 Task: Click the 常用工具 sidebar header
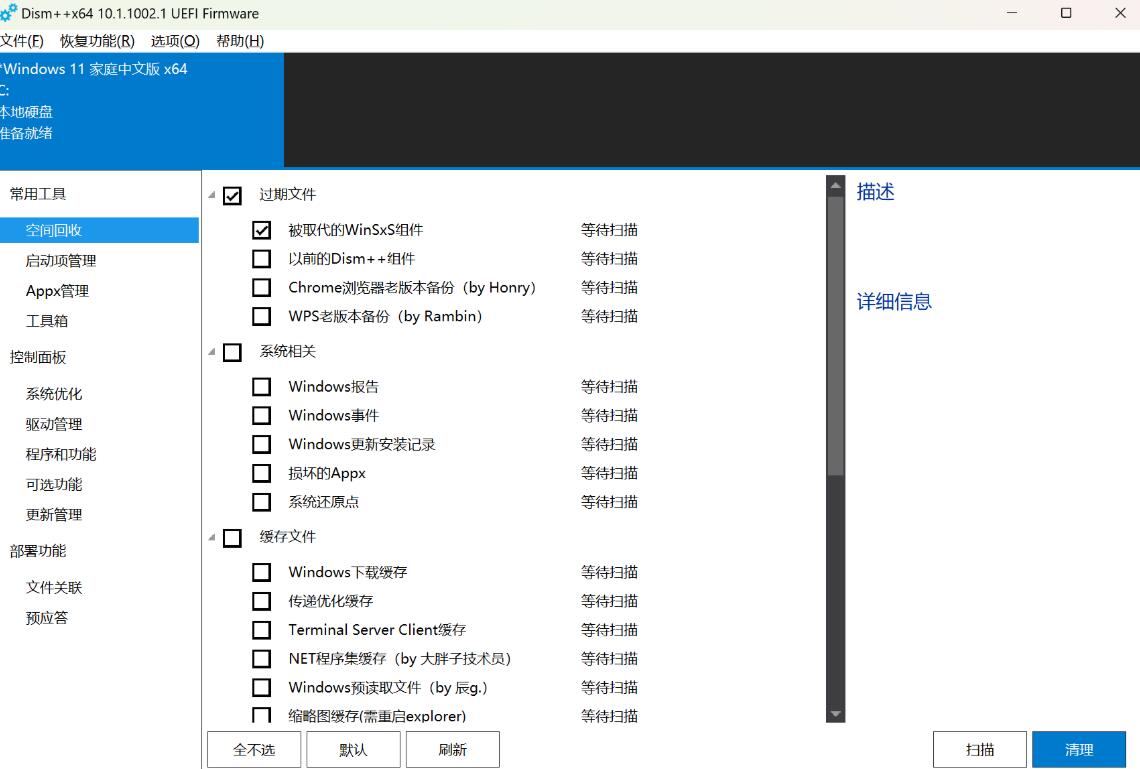pos(38,194)
